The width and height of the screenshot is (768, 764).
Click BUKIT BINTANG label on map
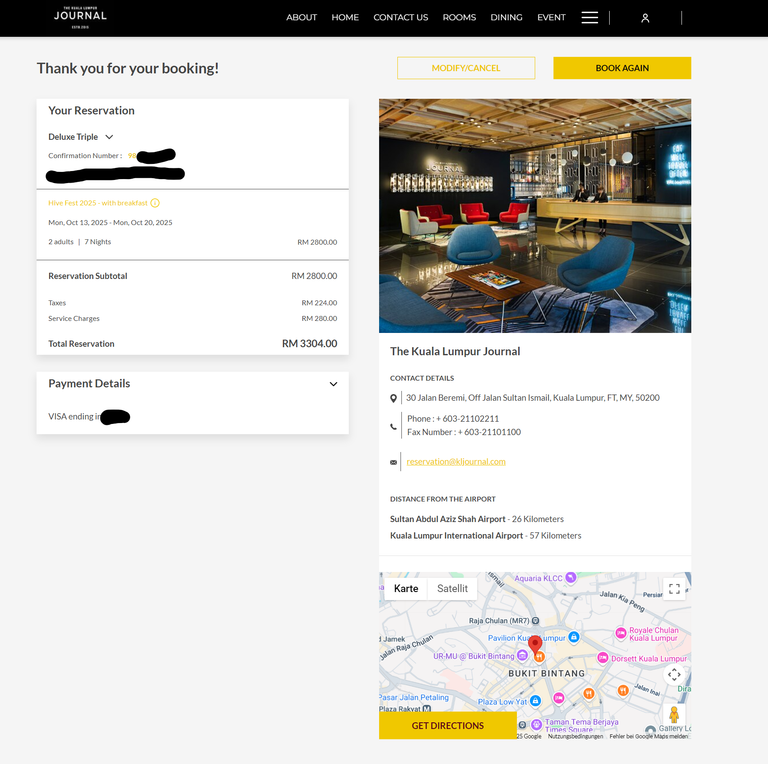pyautogui.click(x=547, y=673)
